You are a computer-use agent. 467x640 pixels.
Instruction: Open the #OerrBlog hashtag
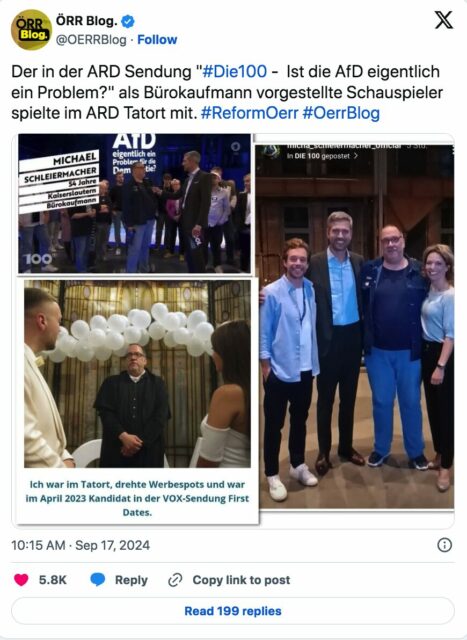(341, 113)
